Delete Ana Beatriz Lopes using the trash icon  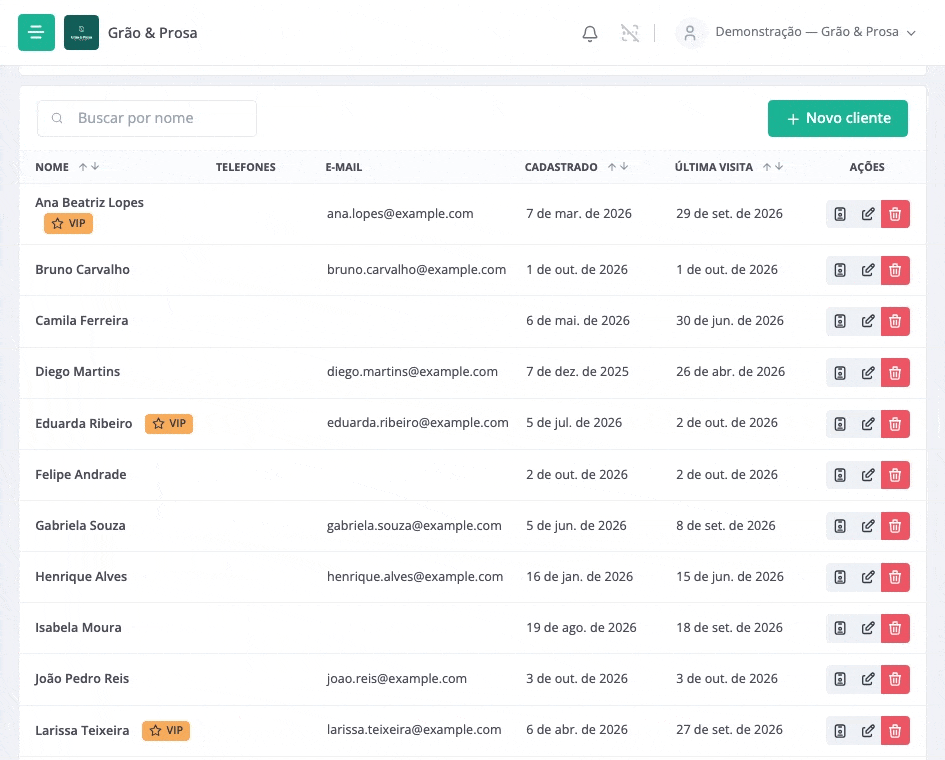pos(895,214)
